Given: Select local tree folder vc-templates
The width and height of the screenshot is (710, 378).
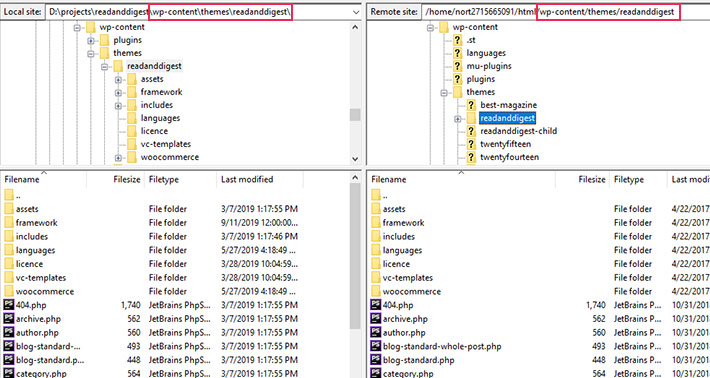Looking at the screenshot, I should [x=166, y=144].
